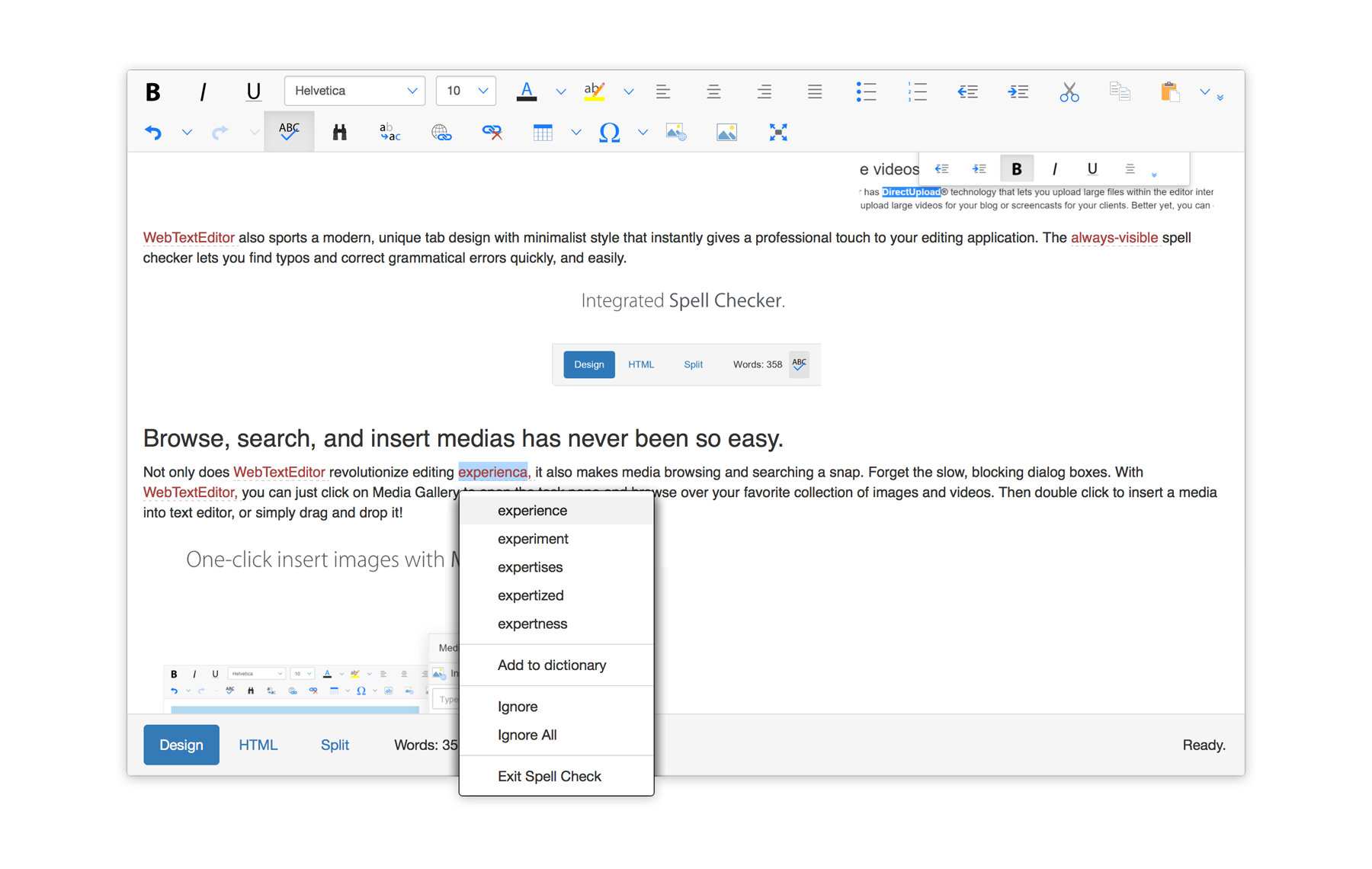The image size is (1372, 869).
Task: Insert a special character with Omega icon
Action: (x=609, y=133)
